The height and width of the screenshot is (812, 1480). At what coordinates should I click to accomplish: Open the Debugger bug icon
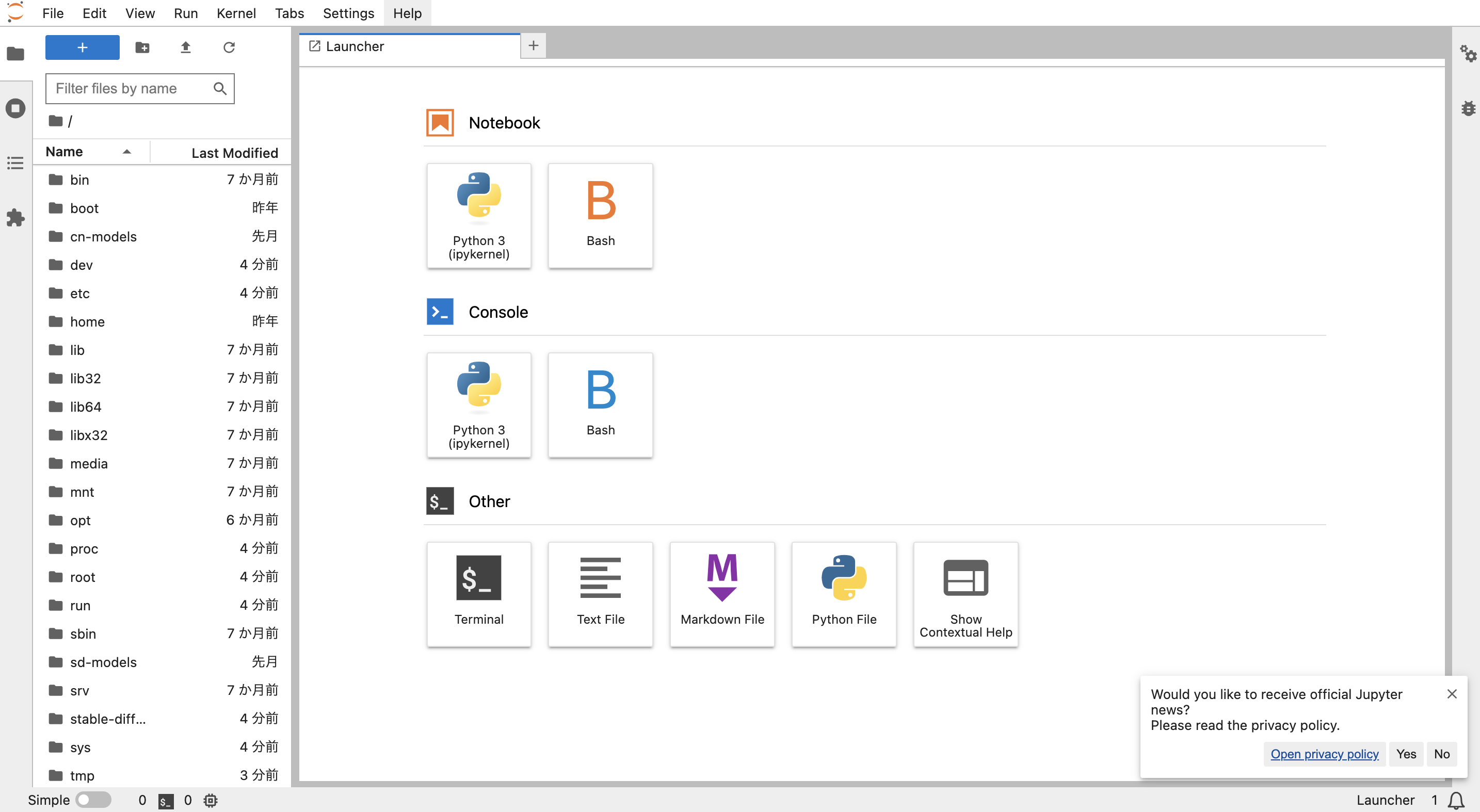click(1468, 108)
